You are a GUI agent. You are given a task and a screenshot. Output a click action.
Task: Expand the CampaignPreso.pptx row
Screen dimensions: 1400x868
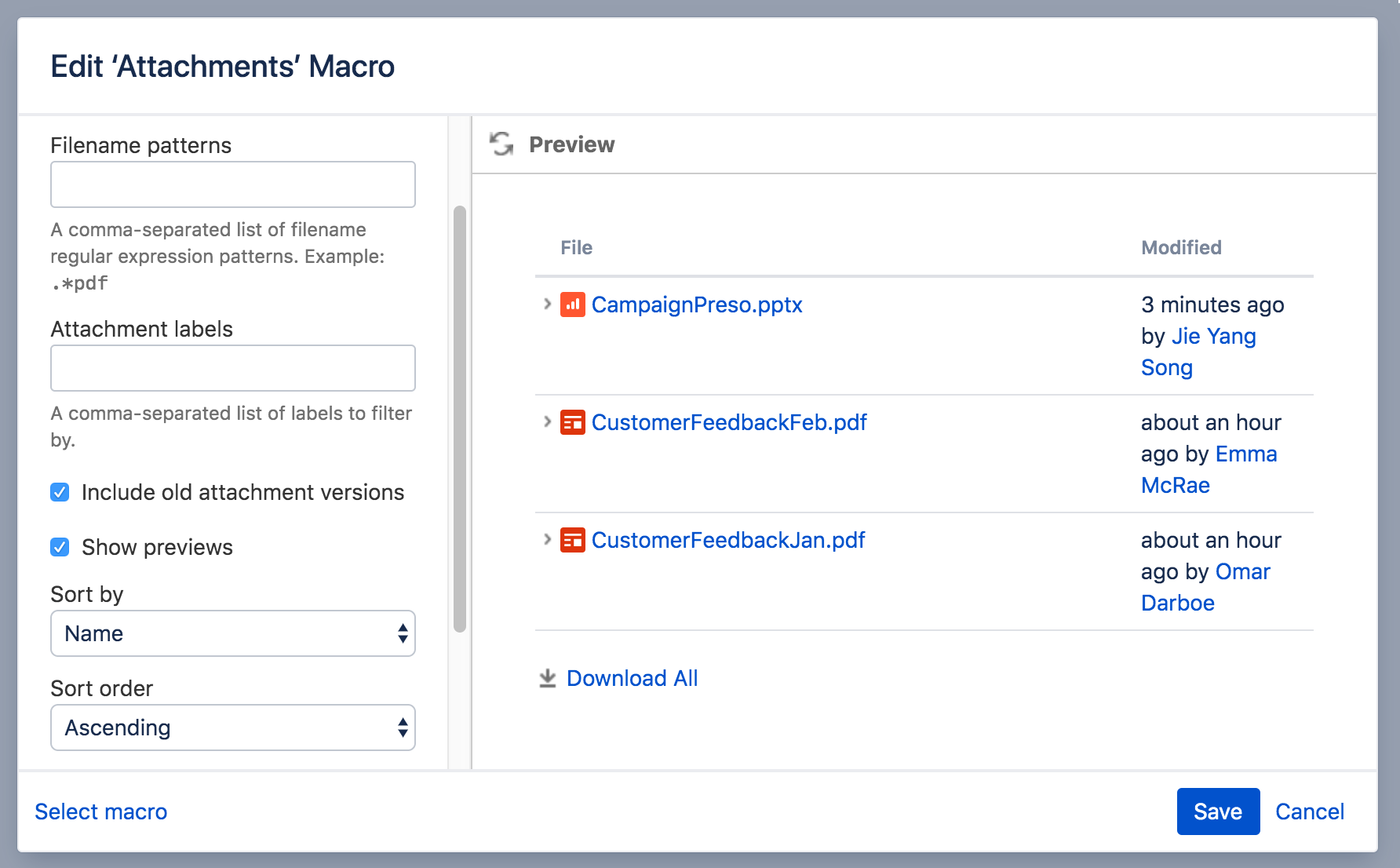click(547, 304)
